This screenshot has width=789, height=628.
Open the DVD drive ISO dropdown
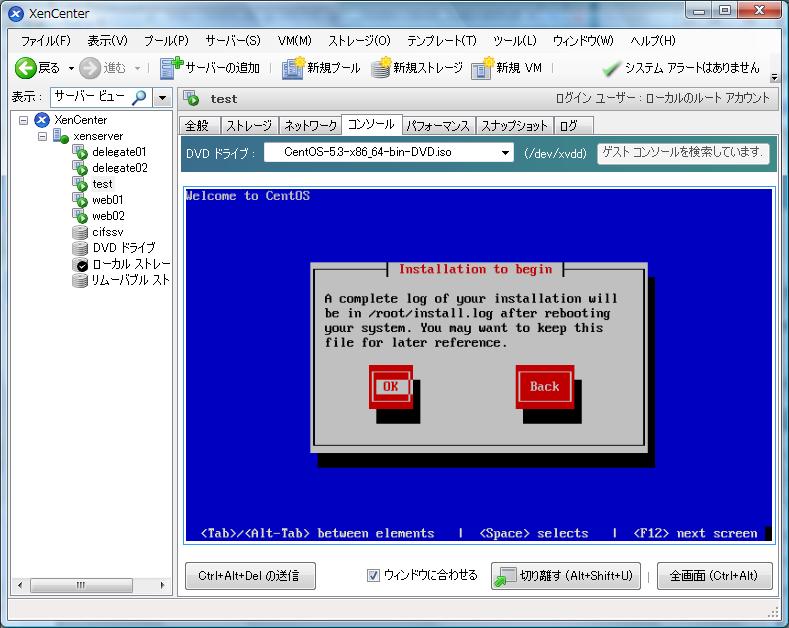point(505,152)
